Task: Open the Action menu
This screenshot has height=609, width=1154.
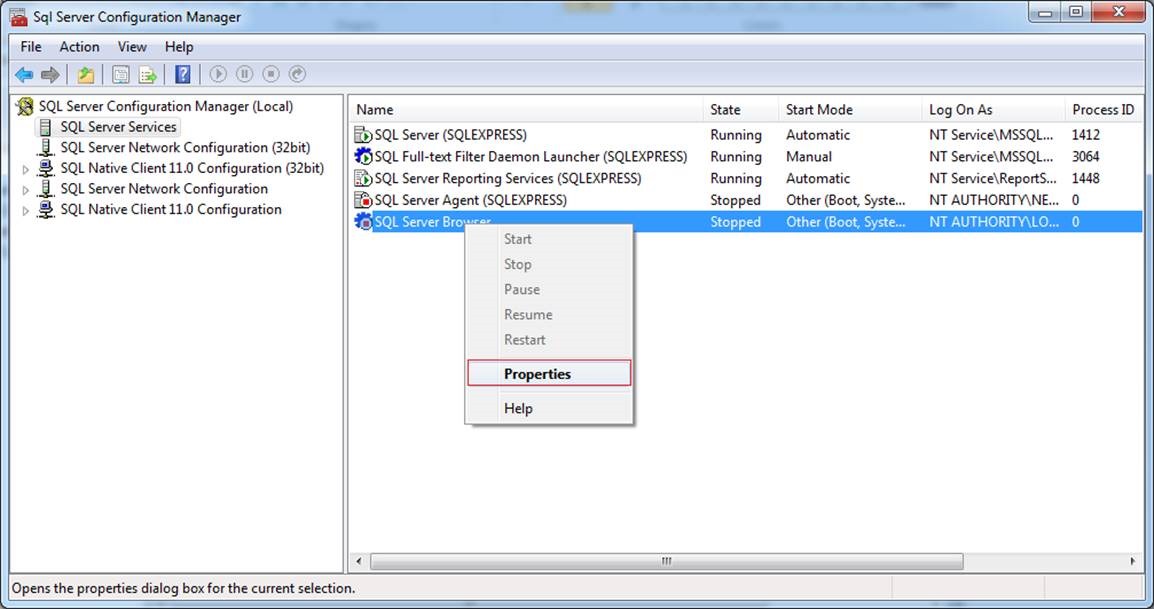Action: 79,46
